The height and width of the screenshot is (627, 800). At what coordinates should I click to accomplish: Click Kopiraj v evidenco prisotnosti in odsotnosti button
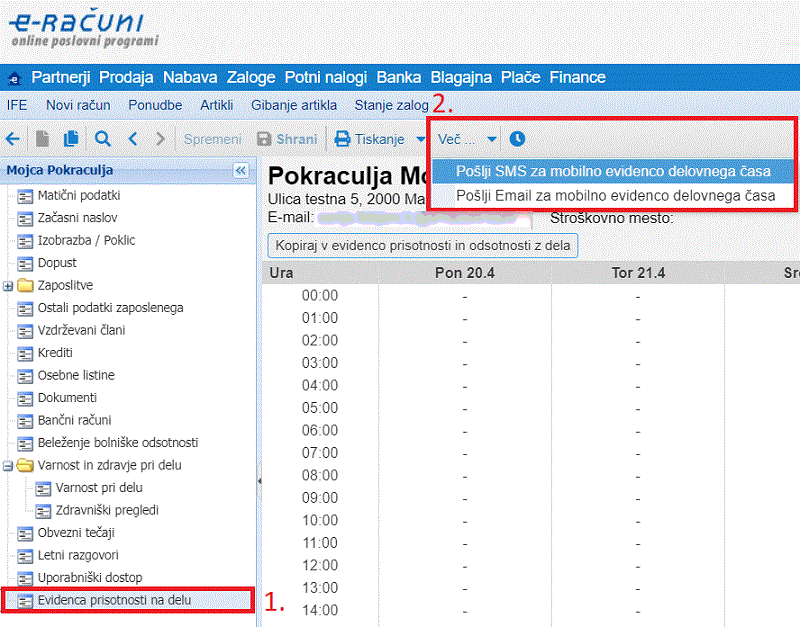pyautogui.click(x=422, y=246)
